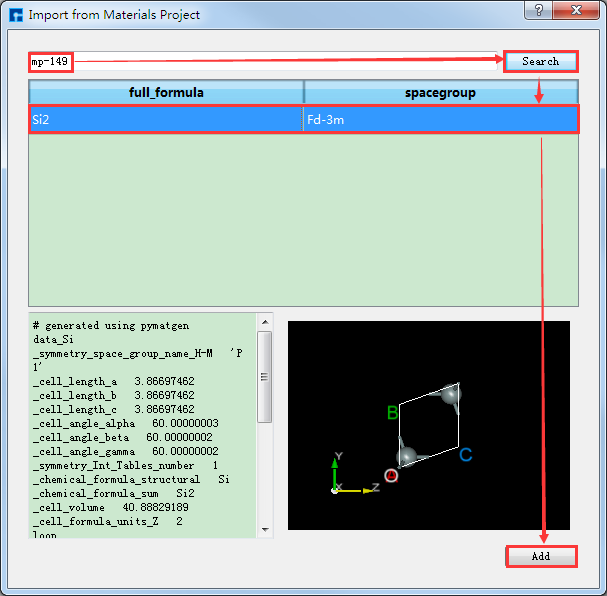Select the Fd-3m spacegroup cell
Screen dimensions: 607x596
[x=440, y=120]
